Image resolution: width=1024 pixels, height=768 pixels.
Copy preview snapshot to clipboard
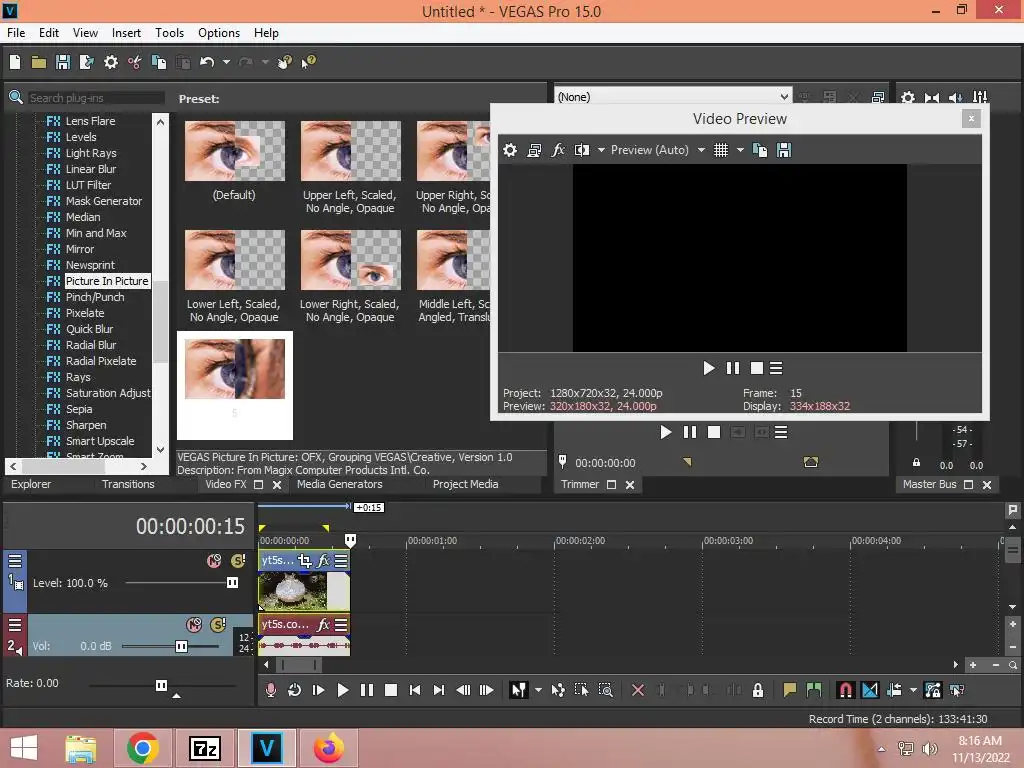760,150
